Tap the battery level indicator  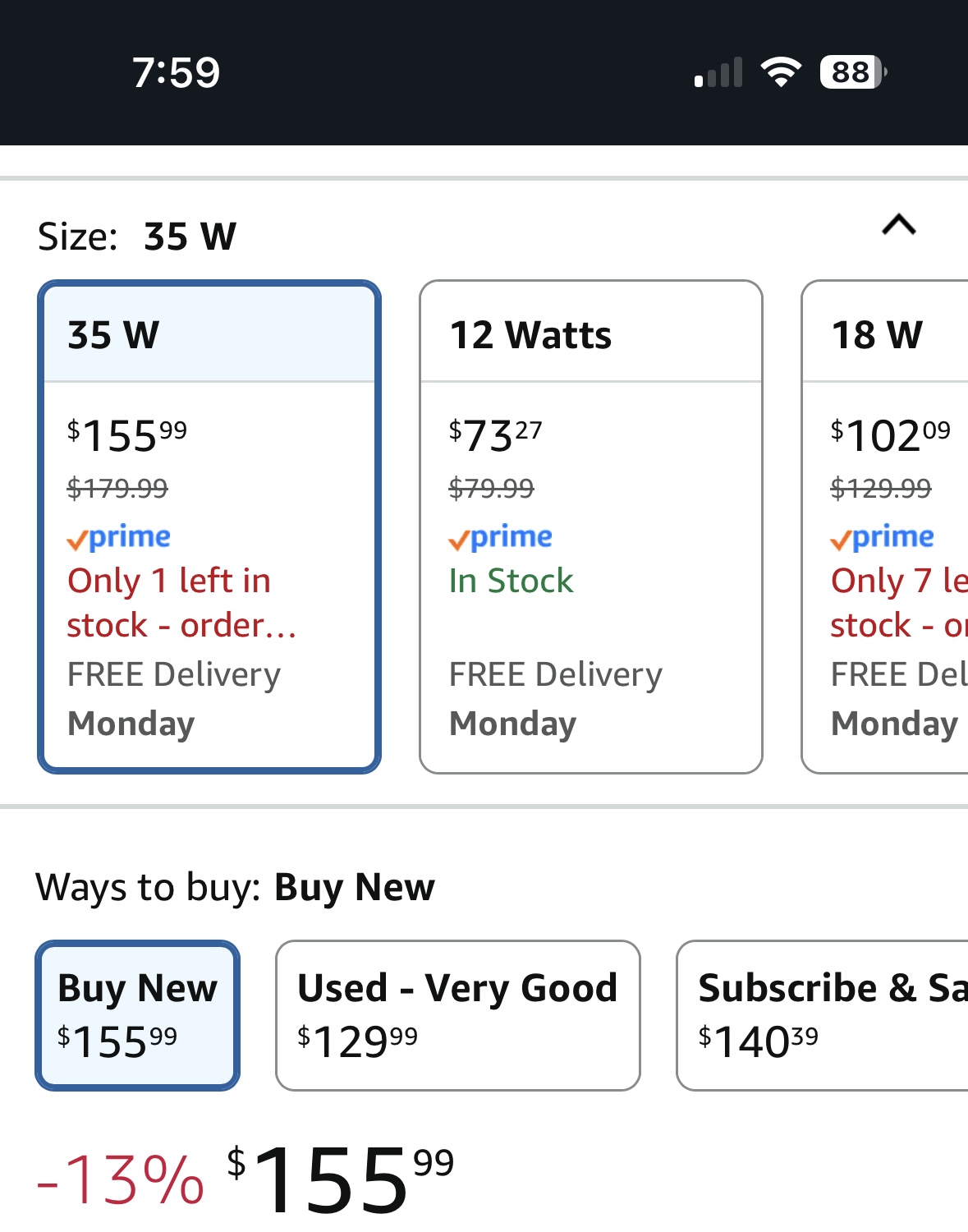coord(854,72)
